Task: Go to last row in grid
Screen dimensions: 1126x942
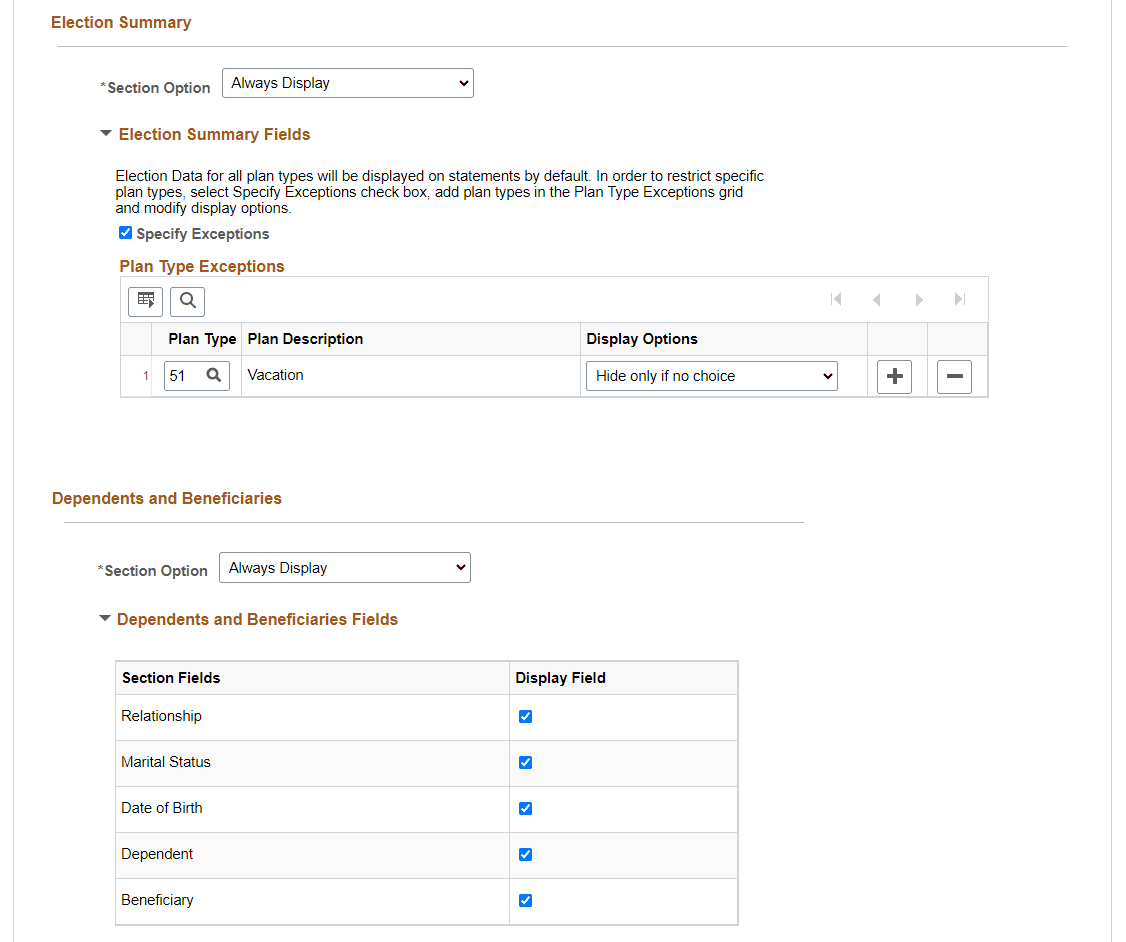Action: coord(960,300)
